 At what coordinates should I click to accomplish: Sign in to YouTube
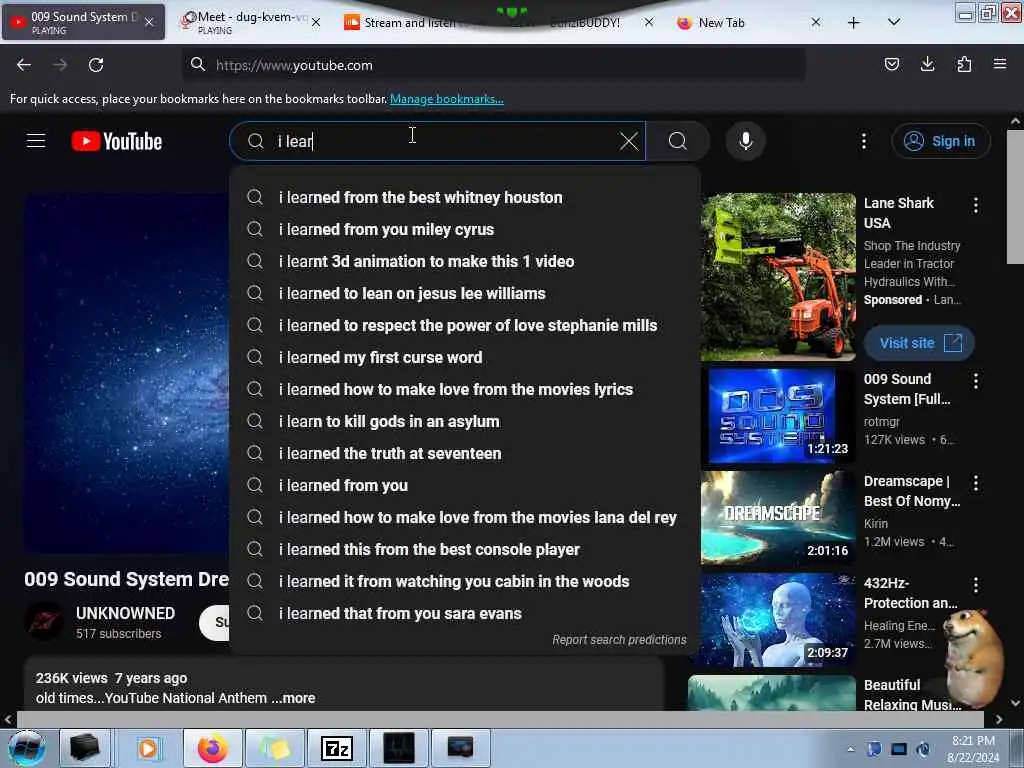(940, 141)
